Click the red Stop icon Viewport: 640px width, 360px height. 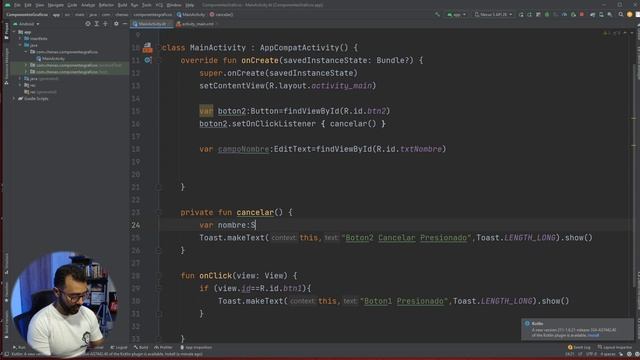[x=582, y=15]
